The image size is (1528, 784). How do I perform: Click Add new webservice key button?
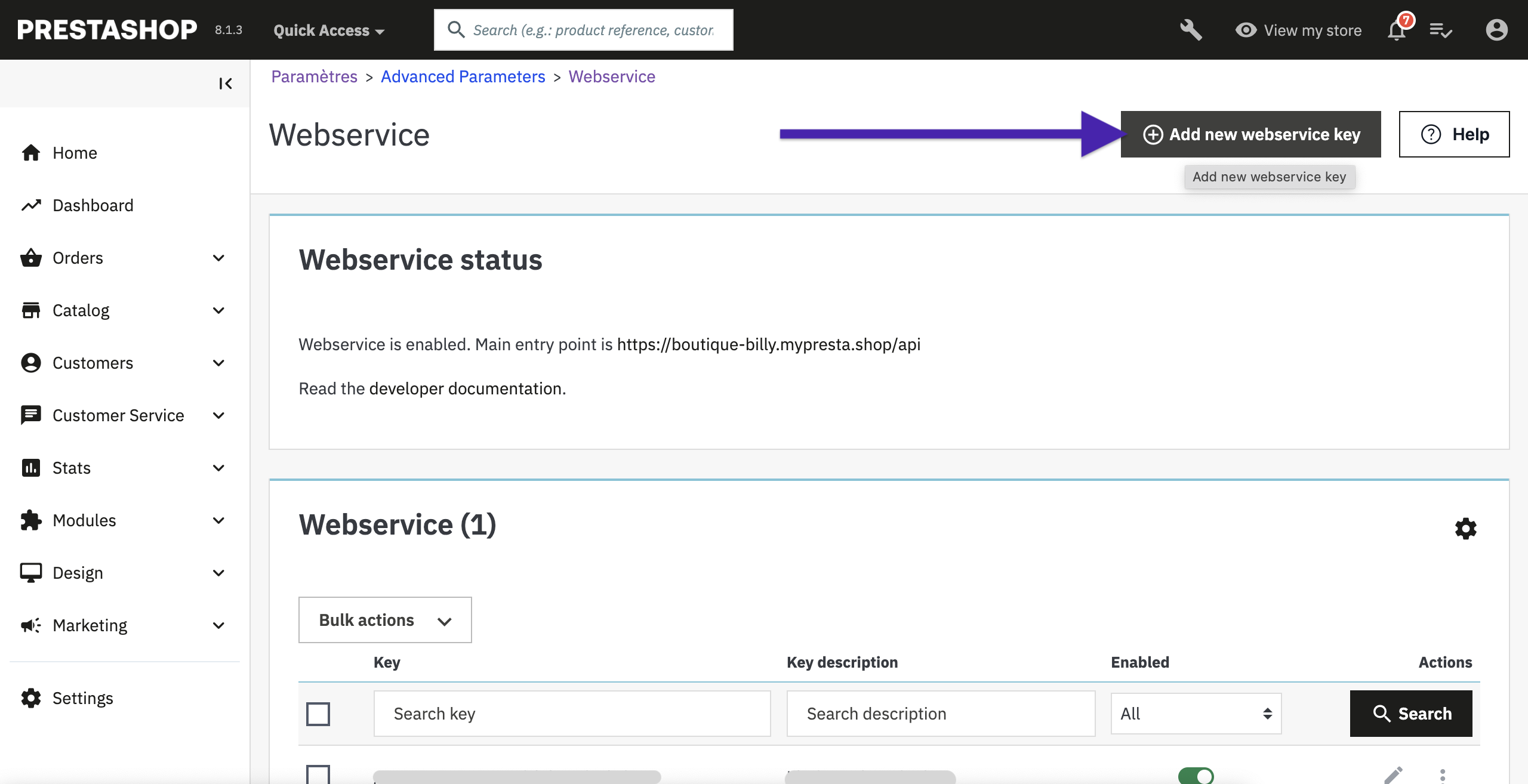pos(1250,134)
